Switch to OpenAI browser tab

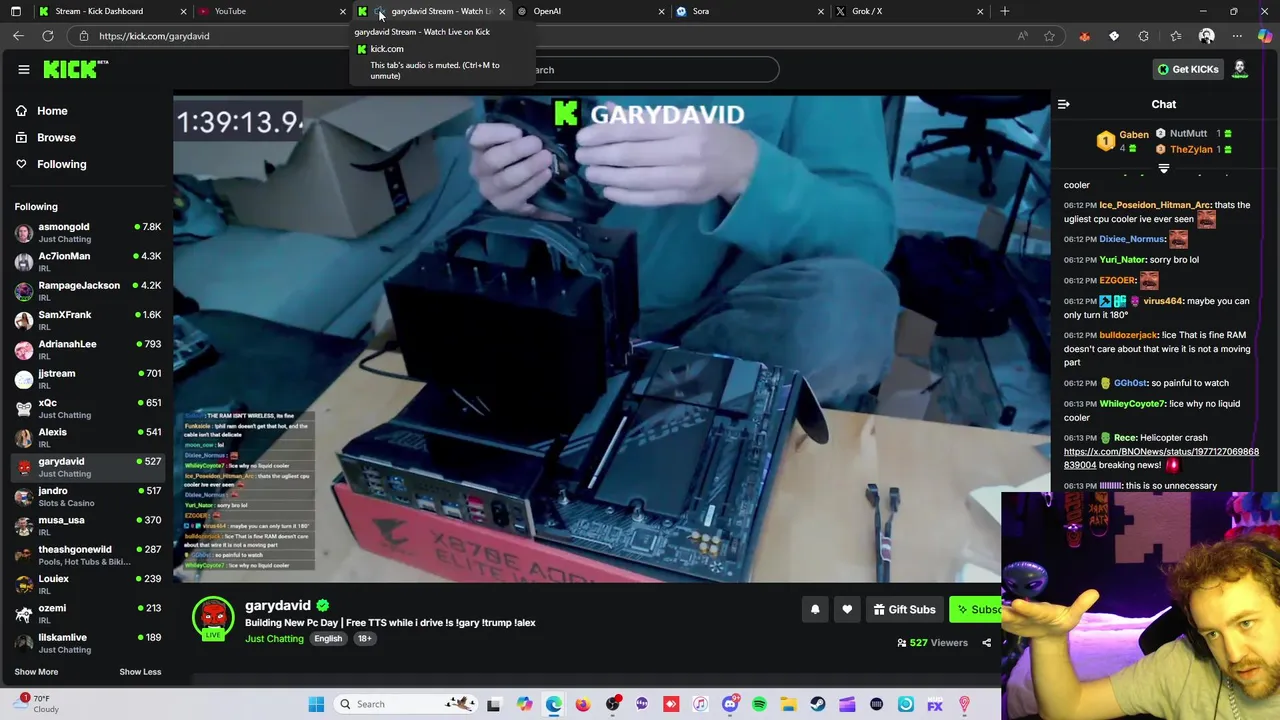(590, 11)
